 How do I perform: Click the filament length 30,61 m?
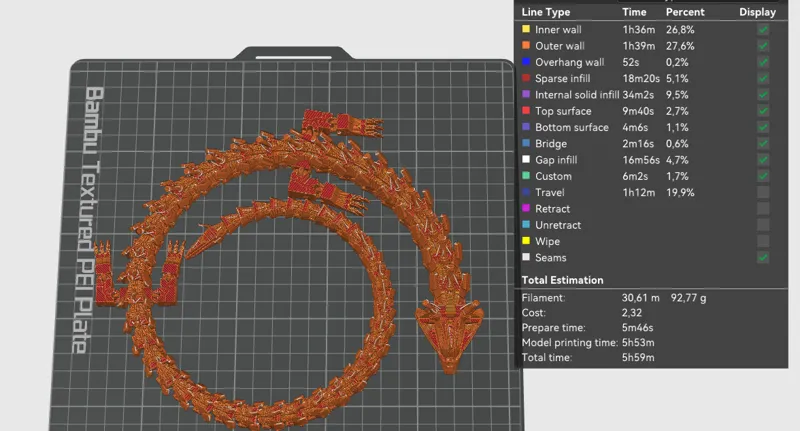(x=640, y=298)
